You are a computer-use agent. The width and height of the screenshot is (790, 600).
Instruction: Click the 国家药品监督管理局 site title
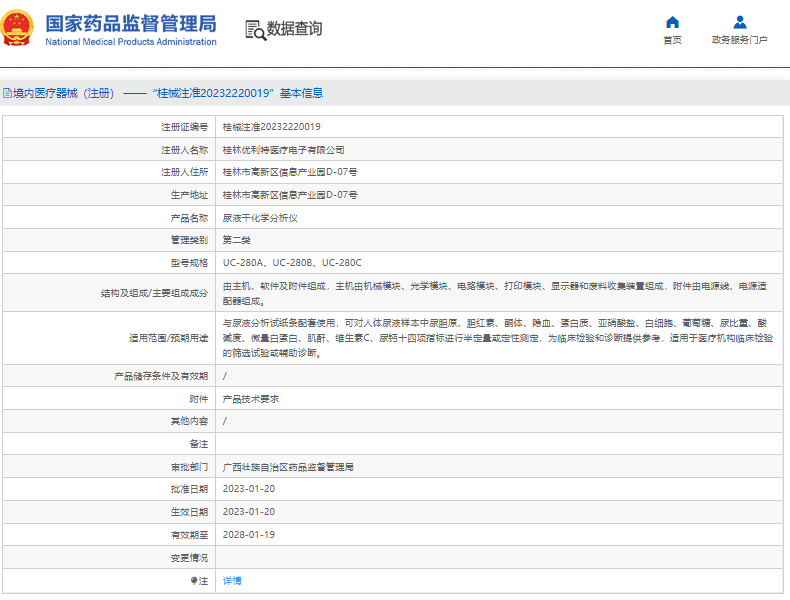pos(130,22)
